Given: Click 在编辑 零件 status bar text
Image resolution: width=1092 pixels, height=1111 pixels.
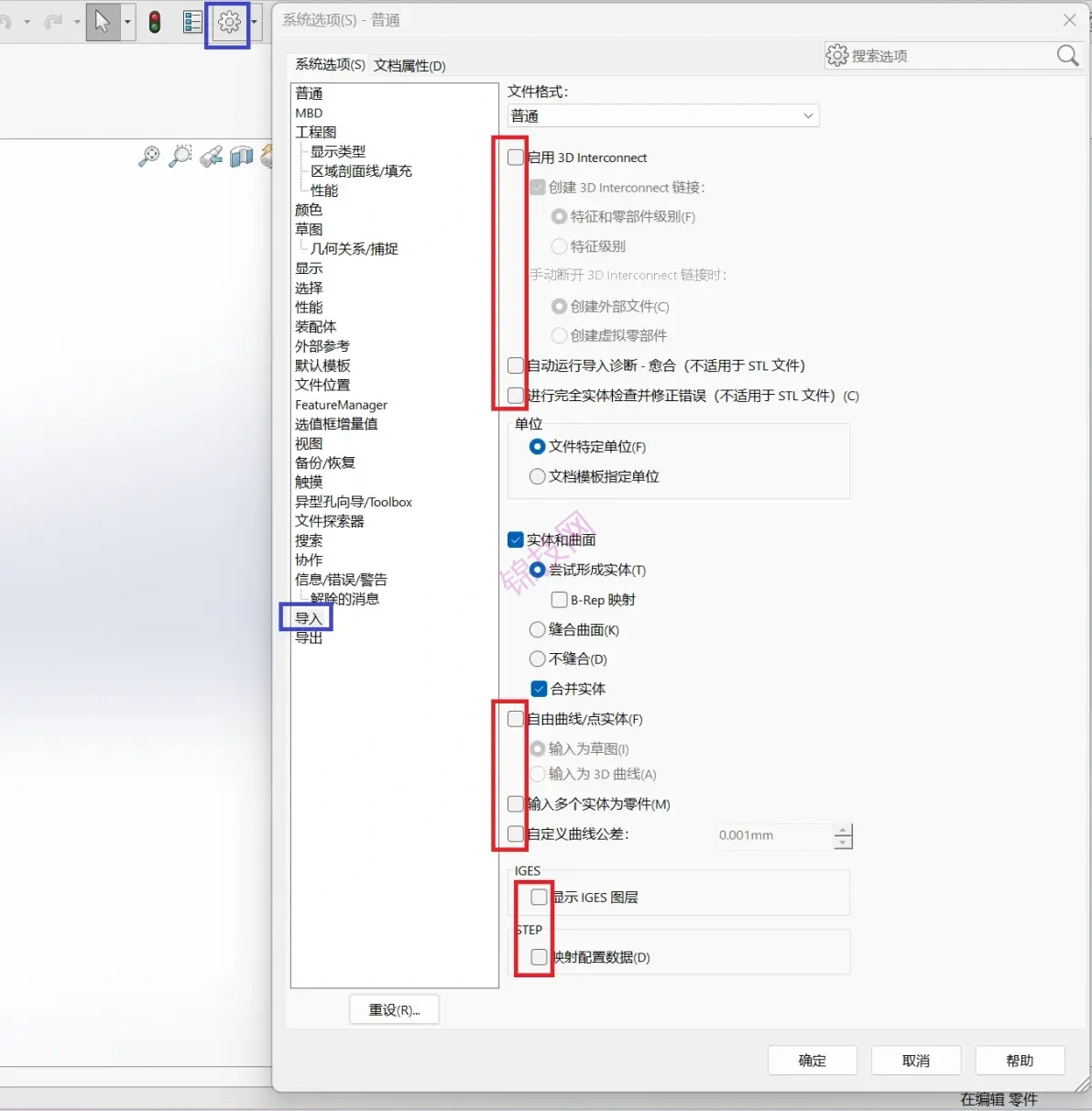Looking at the screenshot, I should pos(999,1099).
